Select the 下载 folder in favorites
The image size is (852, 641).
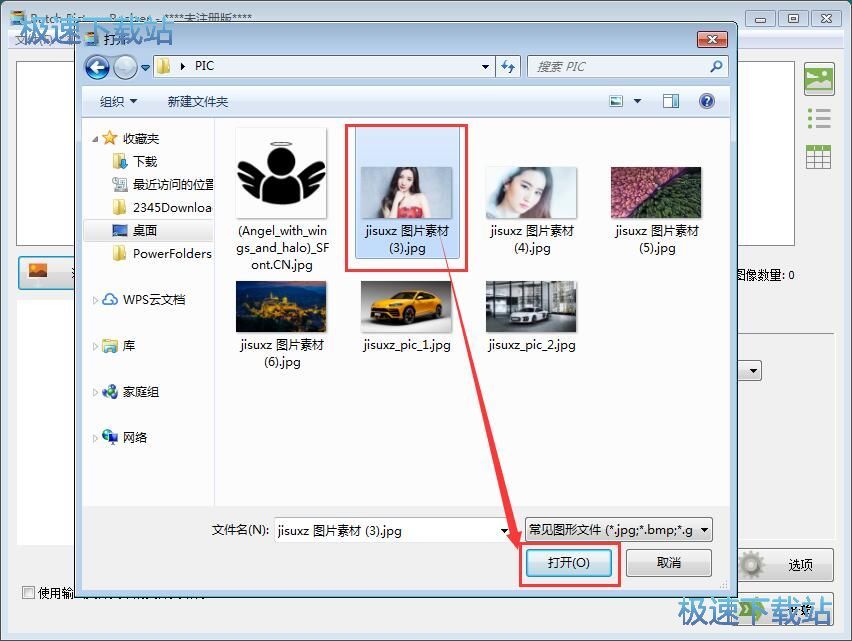point(145,161)
